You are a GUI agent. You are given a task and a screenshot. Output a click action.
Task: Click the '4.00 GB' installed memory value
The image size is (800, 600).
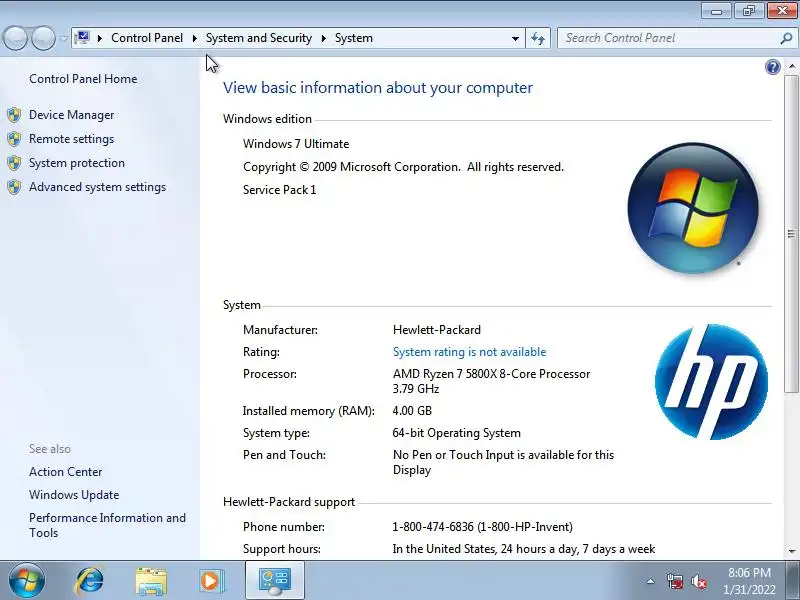(412, 411)
